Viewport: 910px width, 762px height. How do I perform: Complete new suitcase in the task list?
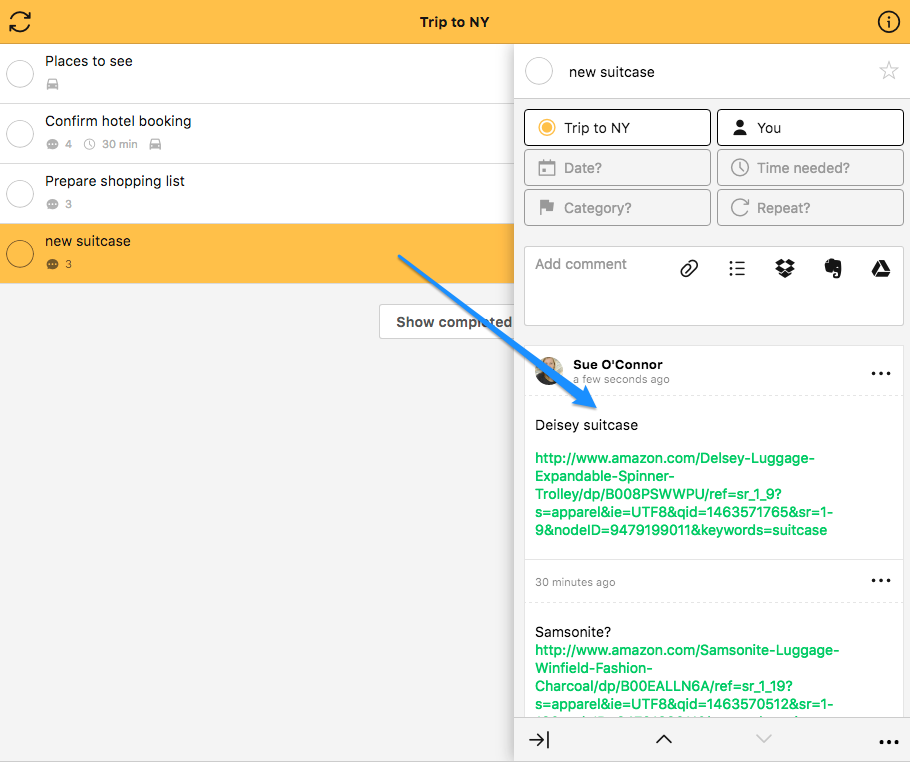pos(20,254)
